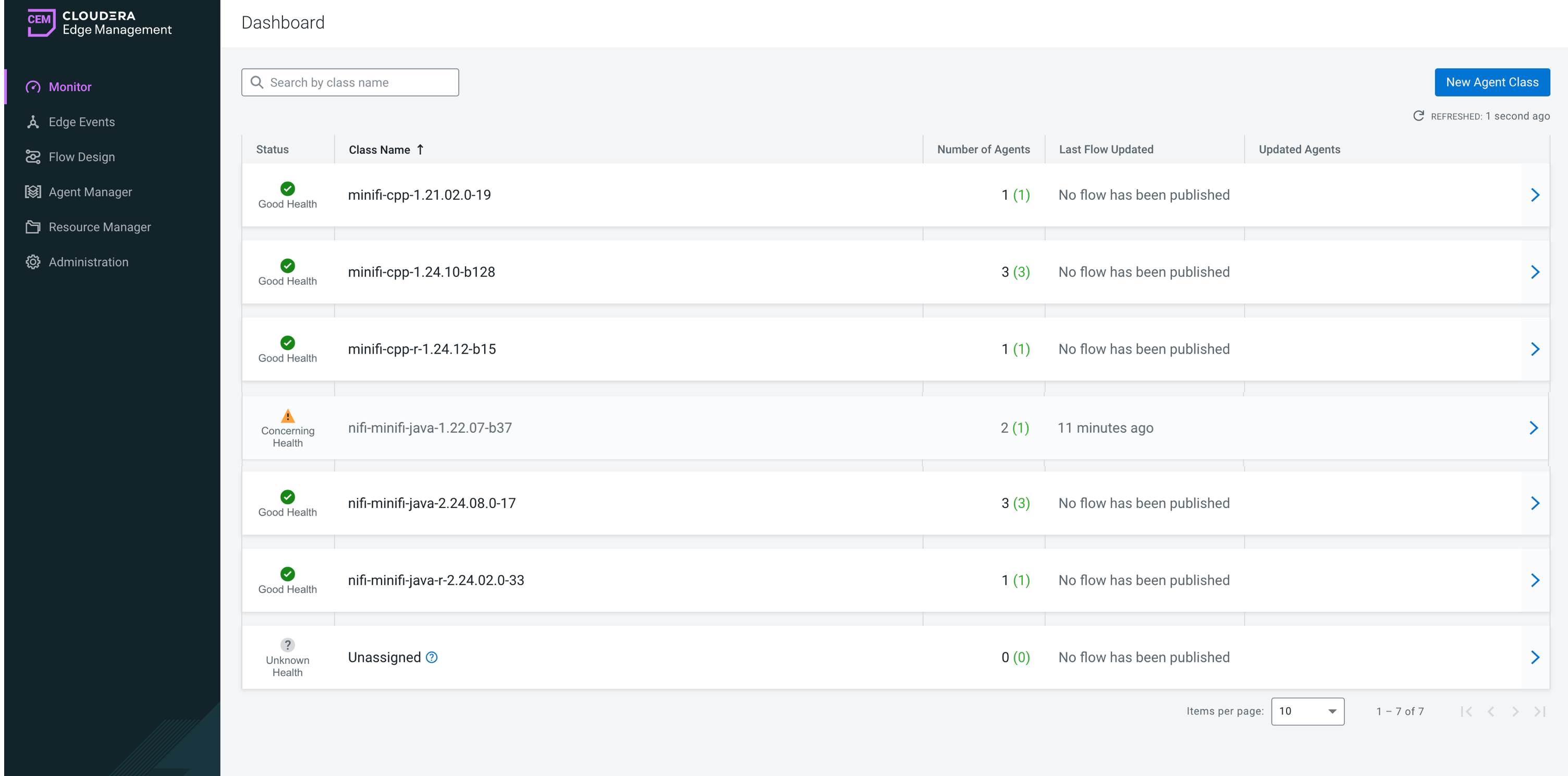
Task: Click the first page pagination icon
Action: pos(1466,711)
